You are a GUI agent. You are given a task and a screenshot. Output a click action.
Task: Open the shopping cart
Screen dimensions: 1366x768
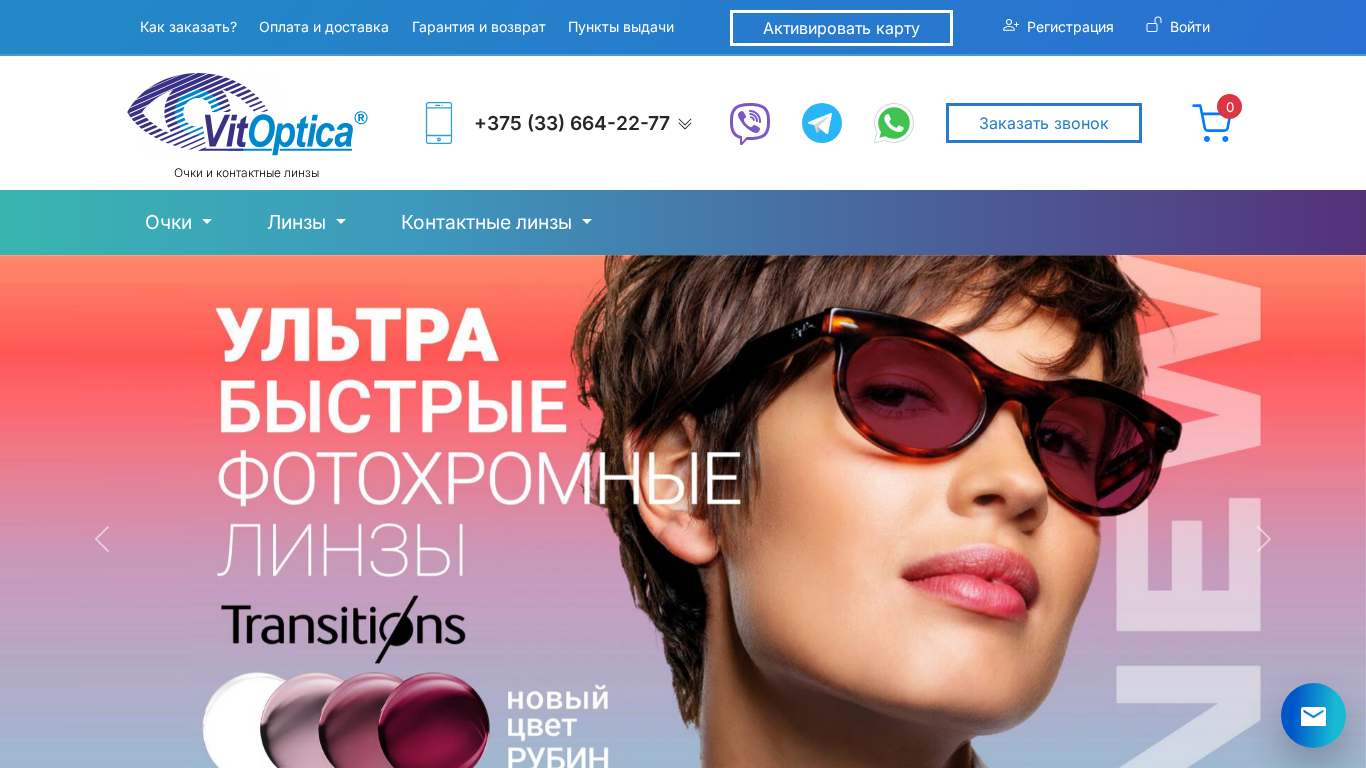point(1213,122)
